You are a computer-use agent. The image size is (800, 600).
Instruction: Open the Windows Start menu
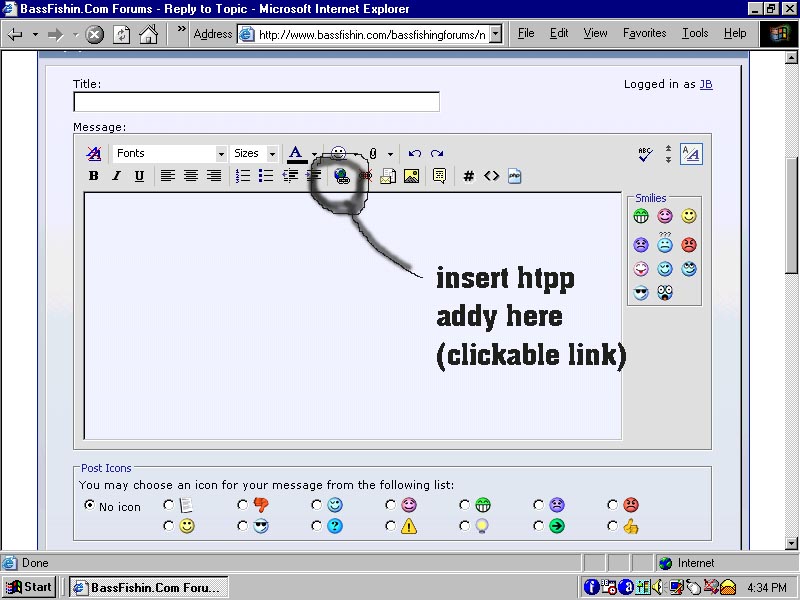(x=29, y=587)
